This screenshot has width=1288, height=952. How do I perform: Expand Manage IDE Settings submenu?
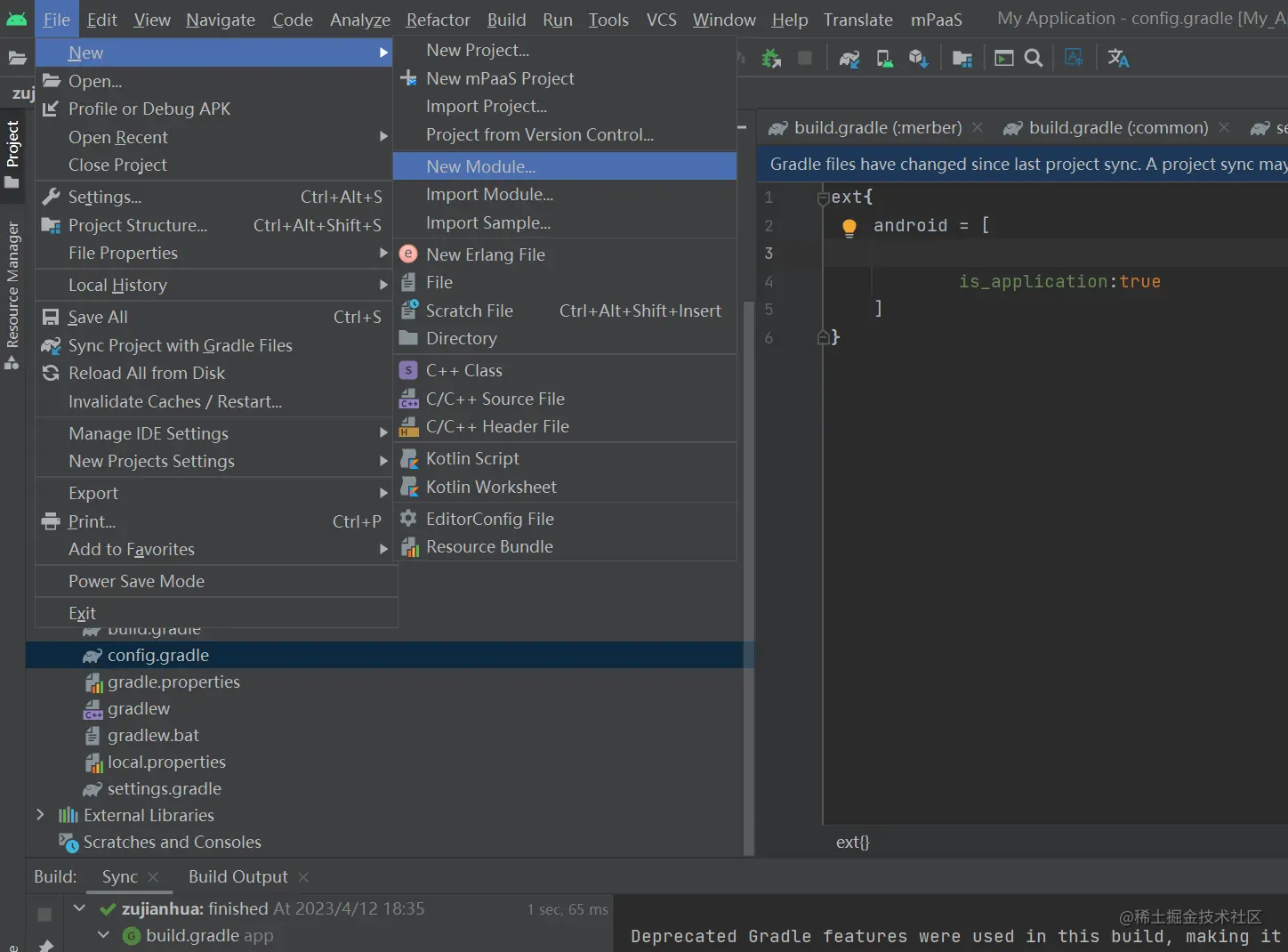(x=383, y=433)
